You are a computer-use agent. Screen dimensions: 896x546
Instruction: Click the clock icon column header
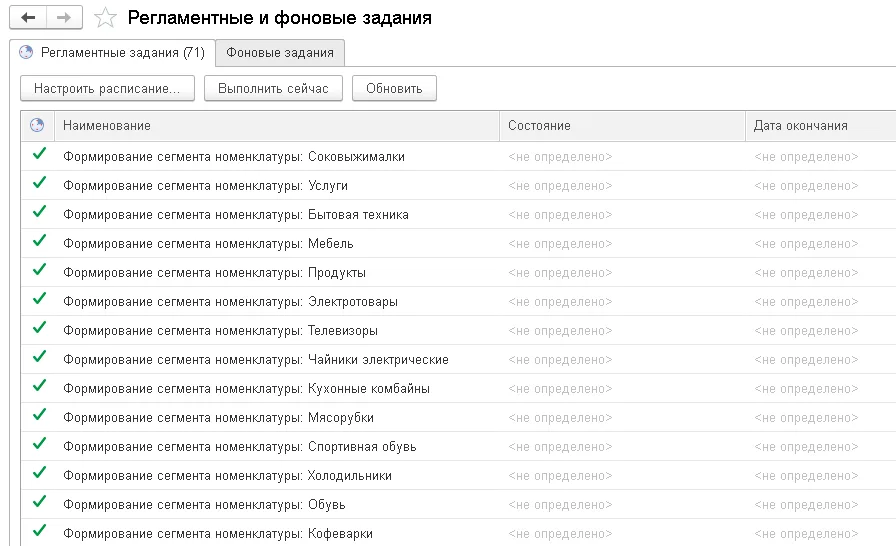(37, 125)
